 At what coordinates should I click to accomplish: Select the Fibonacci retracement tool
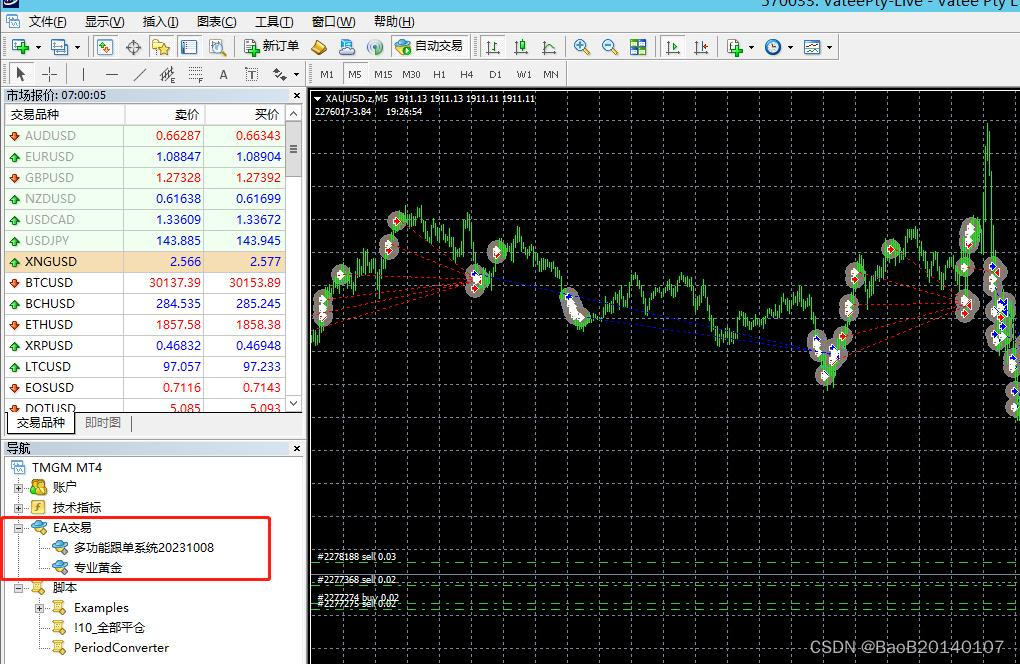(x=195, y=74)
